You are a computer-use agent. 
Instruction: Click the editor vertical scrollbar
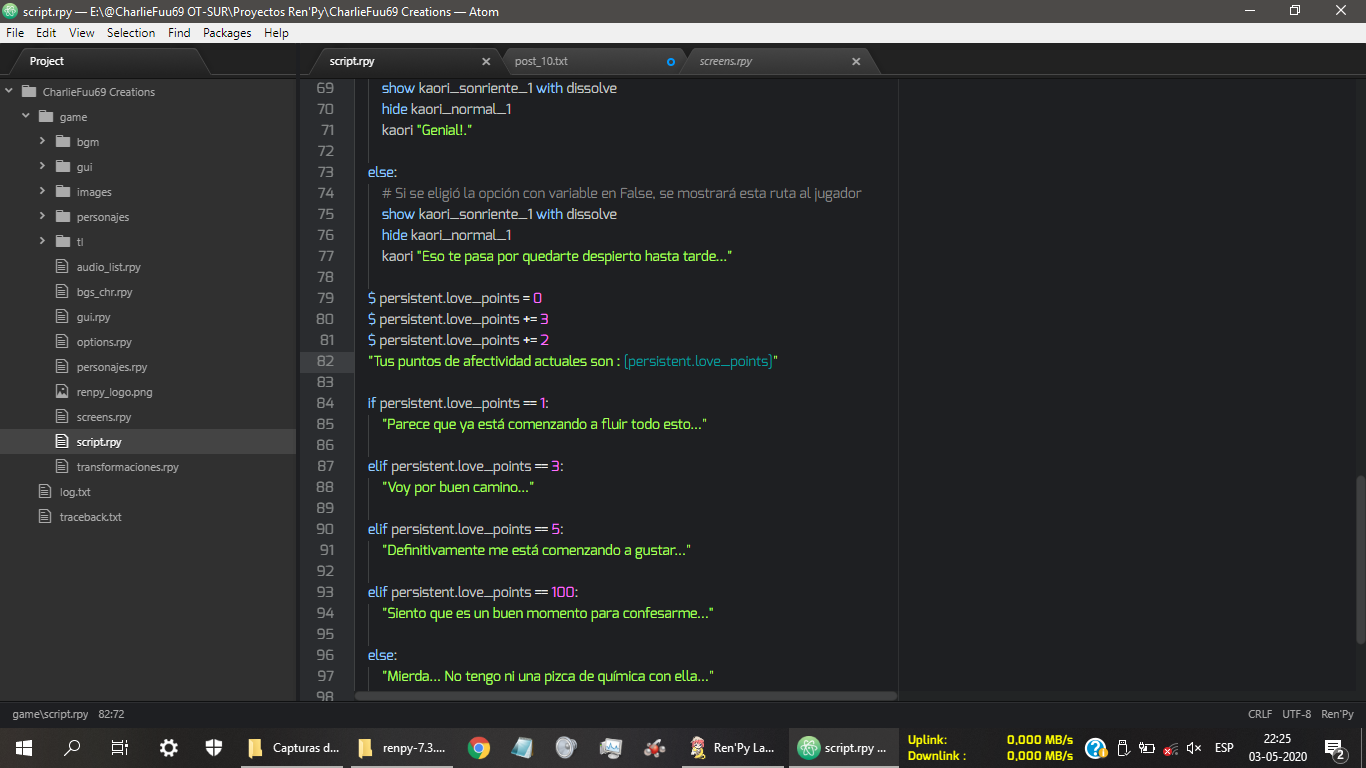click(x=1359, y=560)
